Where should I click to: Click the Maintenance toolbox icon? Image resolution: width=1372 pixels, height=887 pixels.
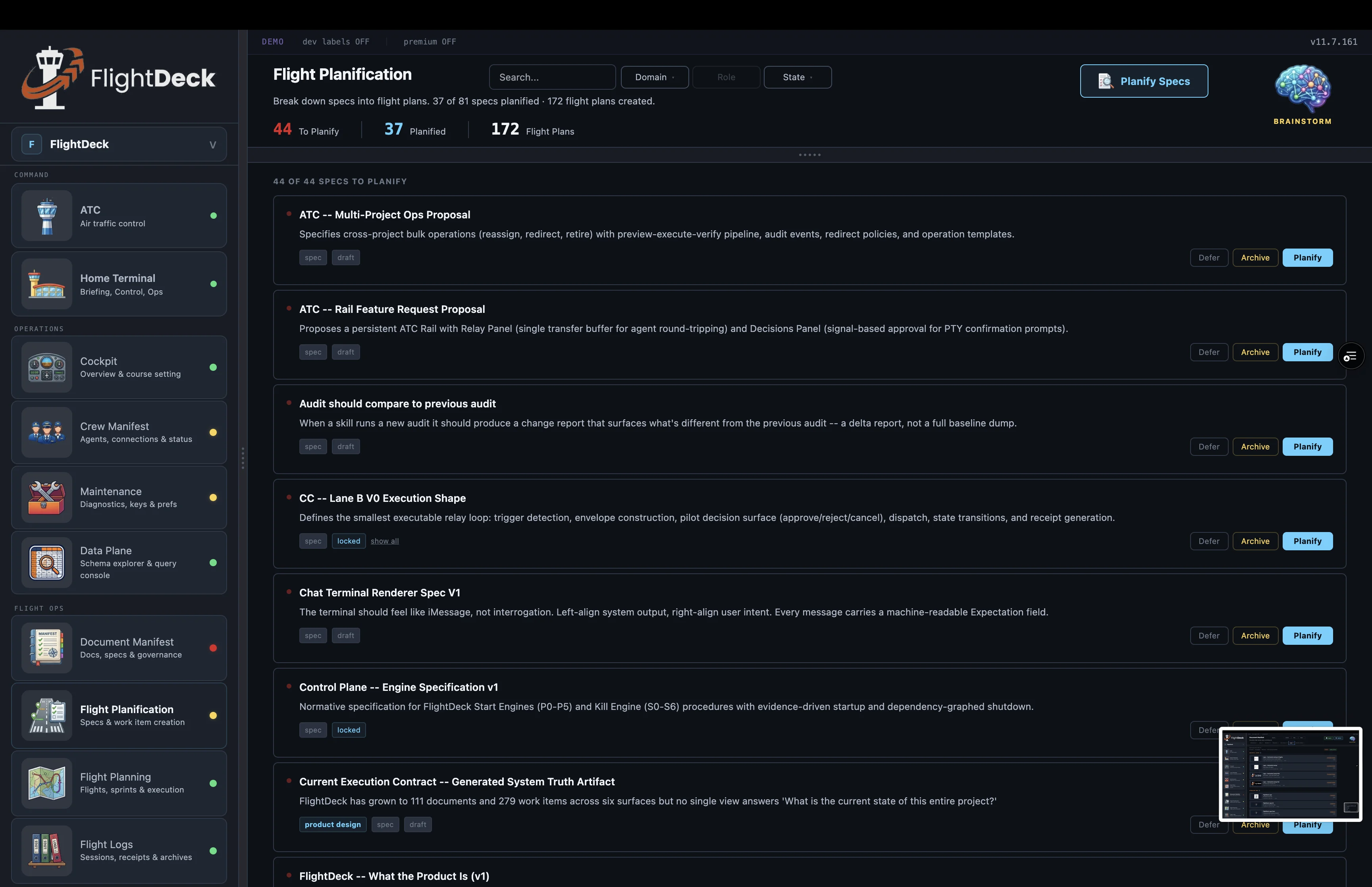[46, 497]
